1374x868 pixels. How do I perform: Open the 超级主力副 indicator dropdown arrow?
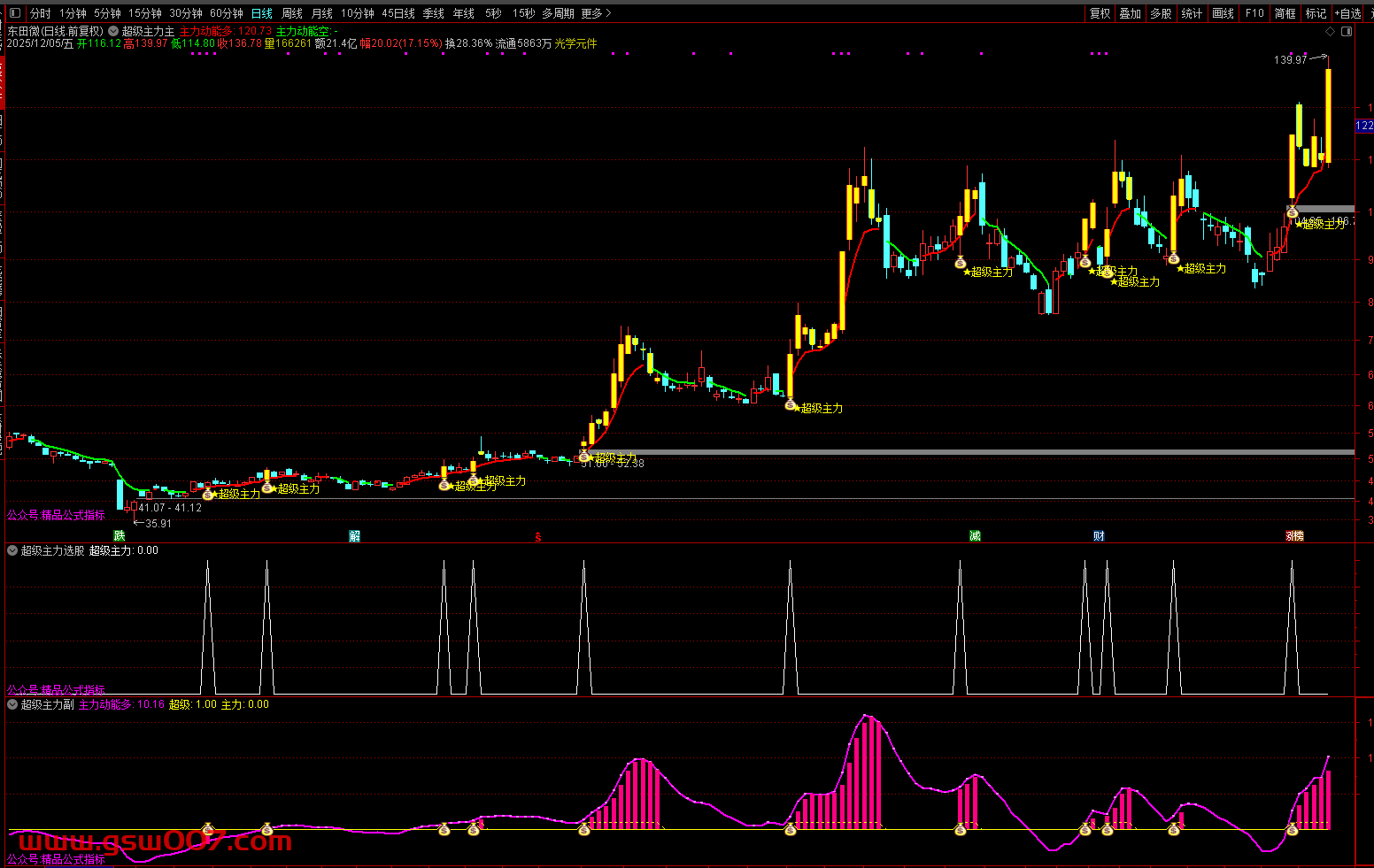pos(12,704)
